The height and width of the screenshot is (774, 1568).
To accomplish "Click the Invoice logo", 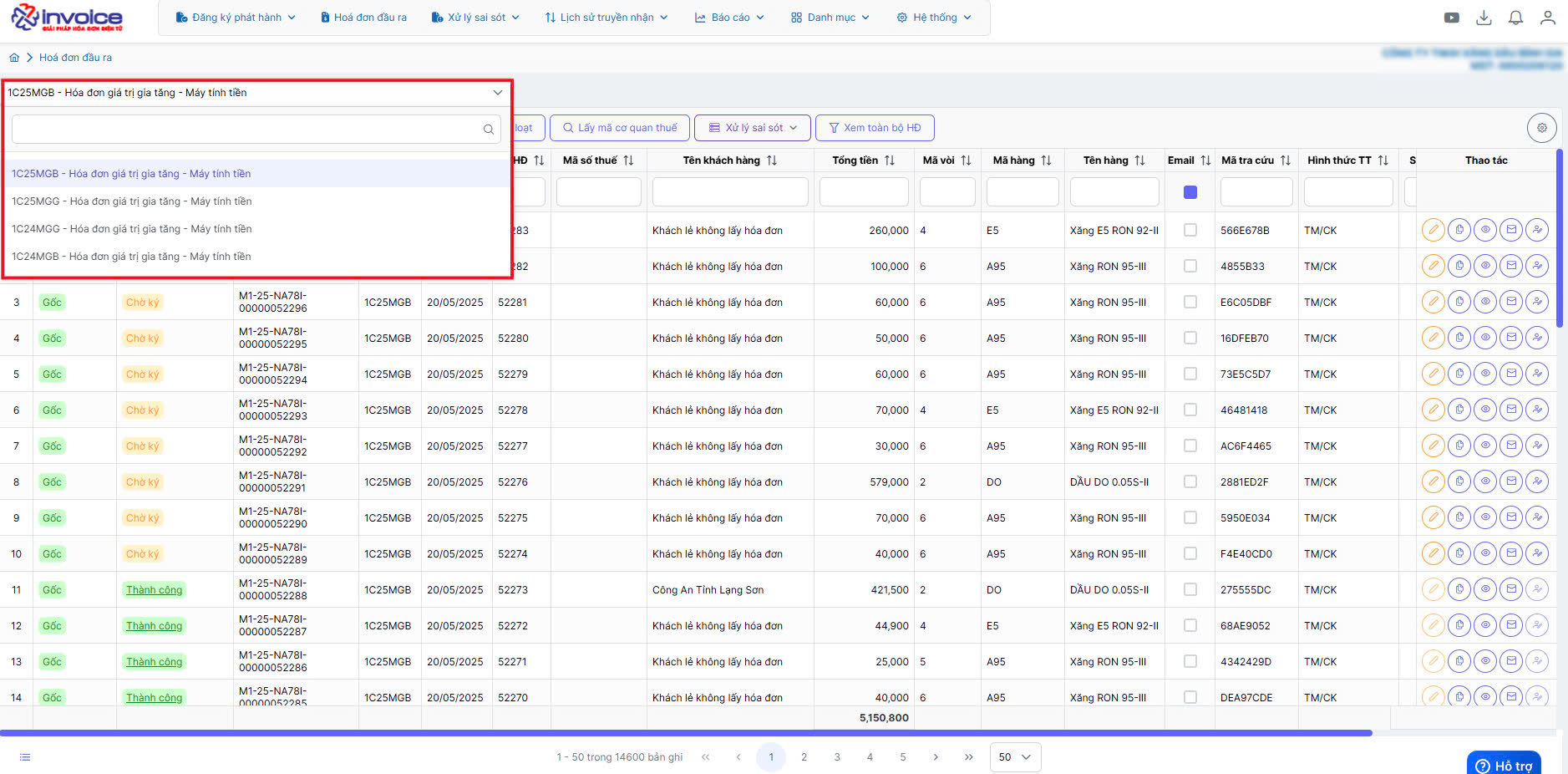I will click(x=67, y=18).
